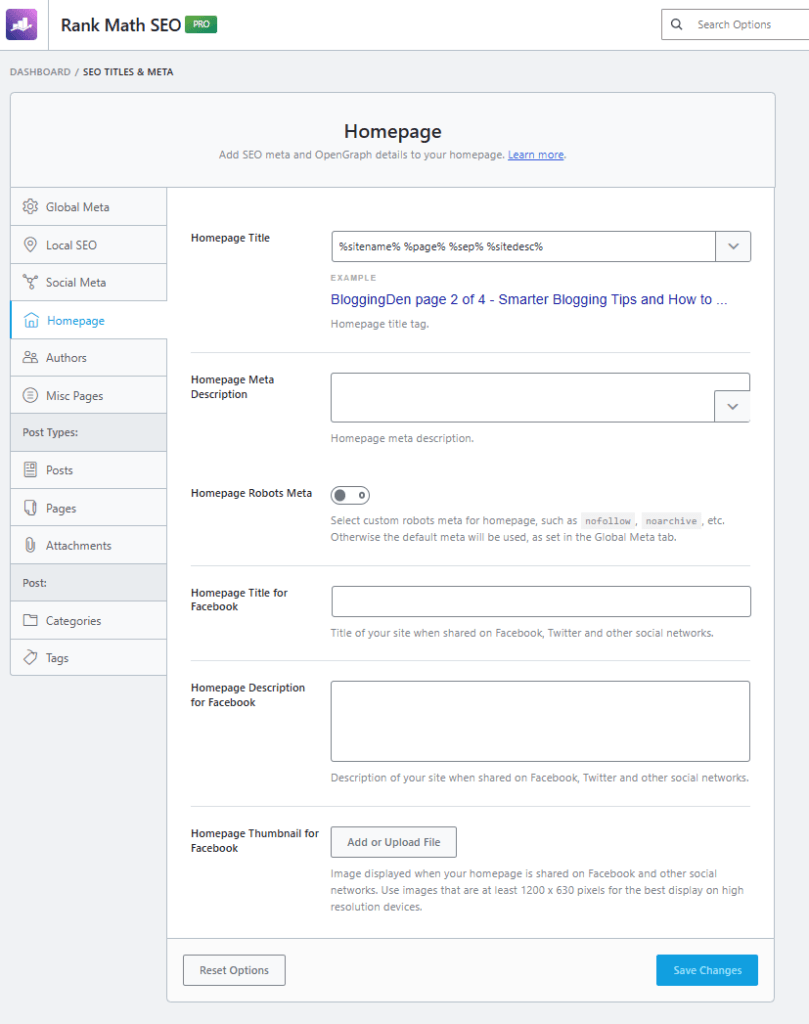The image size is (809, 1024).
Task: Select the Homepage tab
Action: tap(89, 320)
